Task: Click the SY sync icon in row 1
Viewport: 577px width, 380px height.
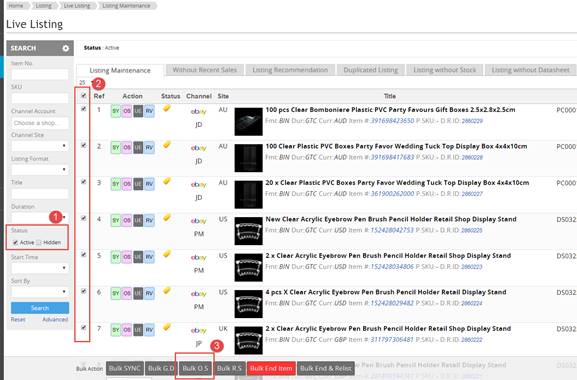Action: pos(116,111)
